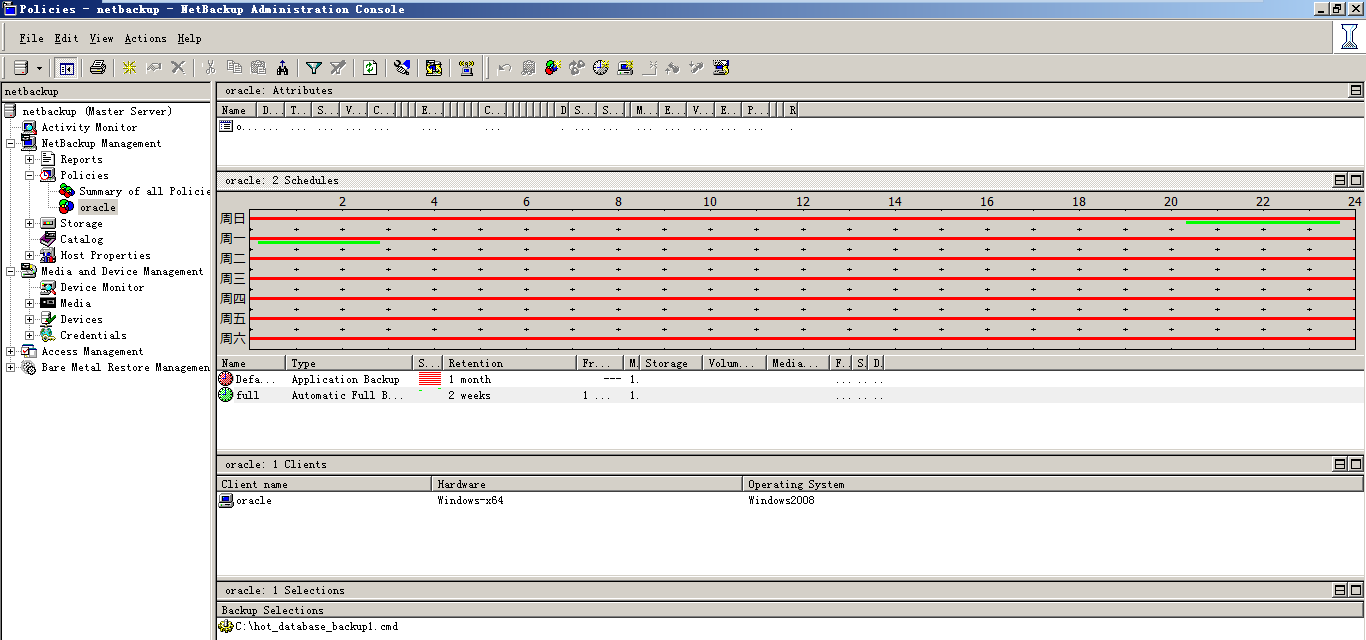Open the dropdown arrow beside server icon

click(x=39, y=68)
